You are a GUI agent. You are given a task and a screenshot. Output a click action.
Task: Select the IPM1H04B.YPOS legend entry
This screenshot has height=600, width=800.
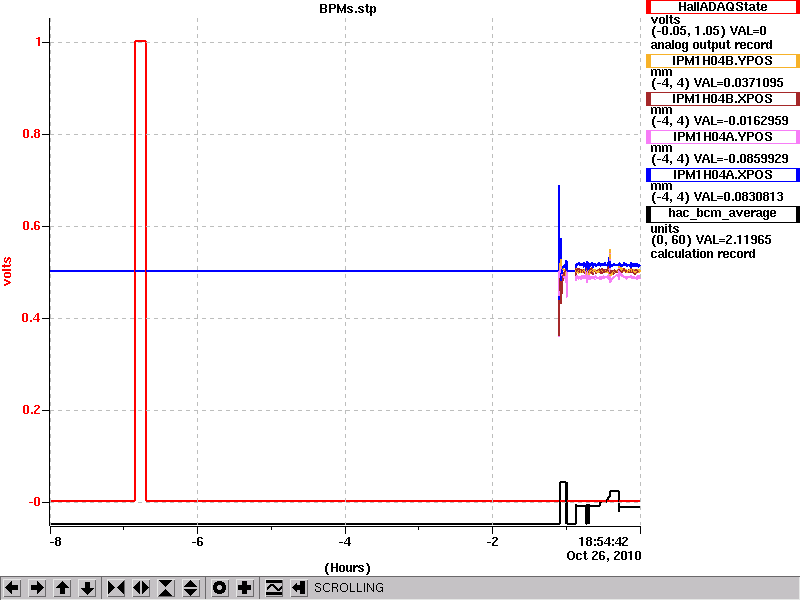click(722, 61)
